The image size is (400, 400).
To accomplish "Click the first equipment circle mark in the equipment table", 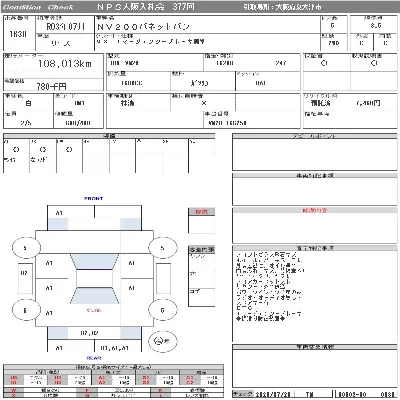I will (x=16, y=150).
